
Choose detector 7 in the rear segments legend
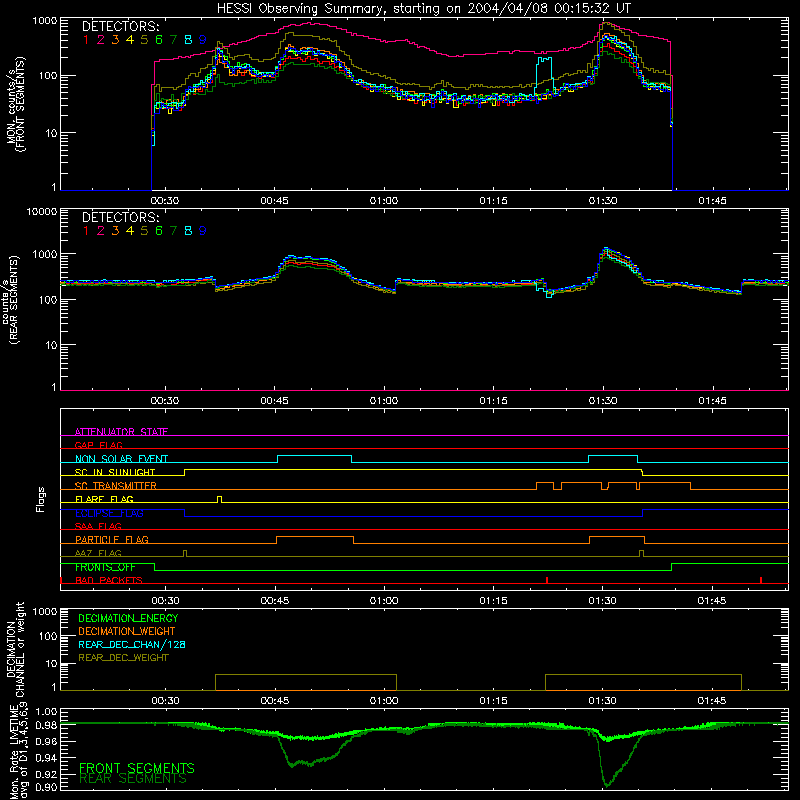(x=173, y=231)
